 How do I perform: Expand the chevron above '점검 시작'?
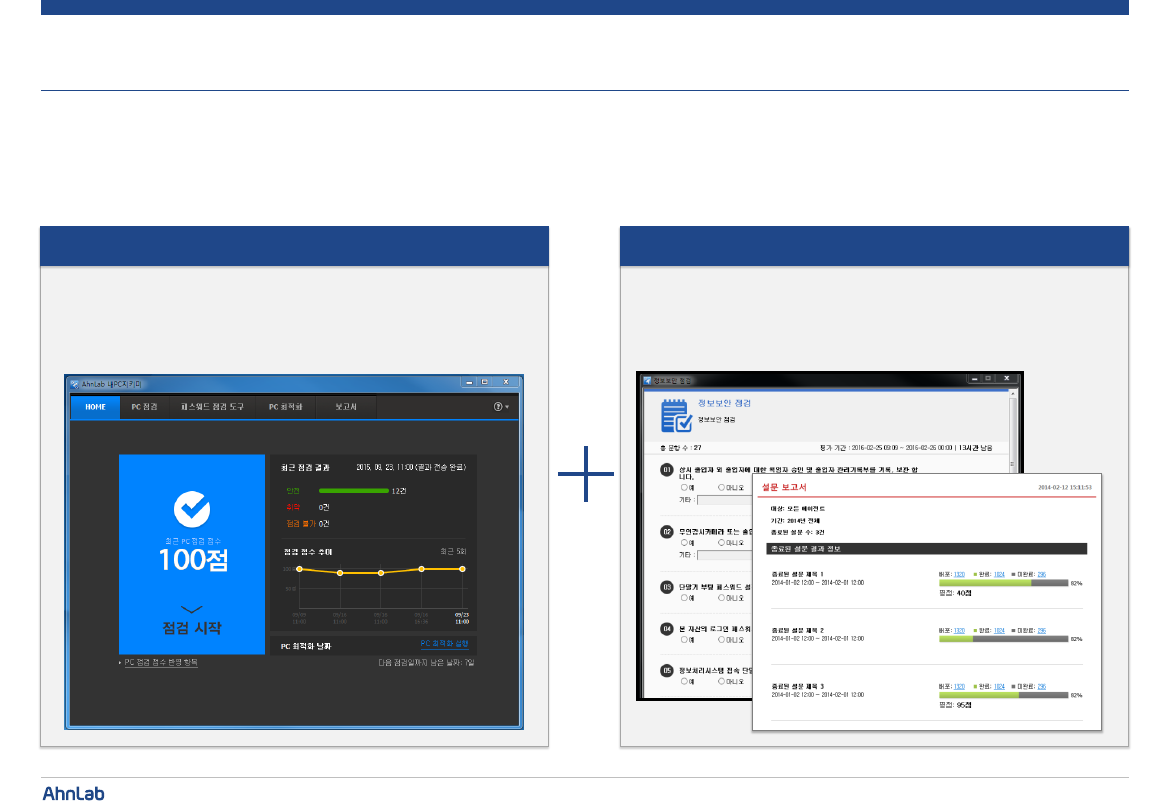tap(192, 608)
